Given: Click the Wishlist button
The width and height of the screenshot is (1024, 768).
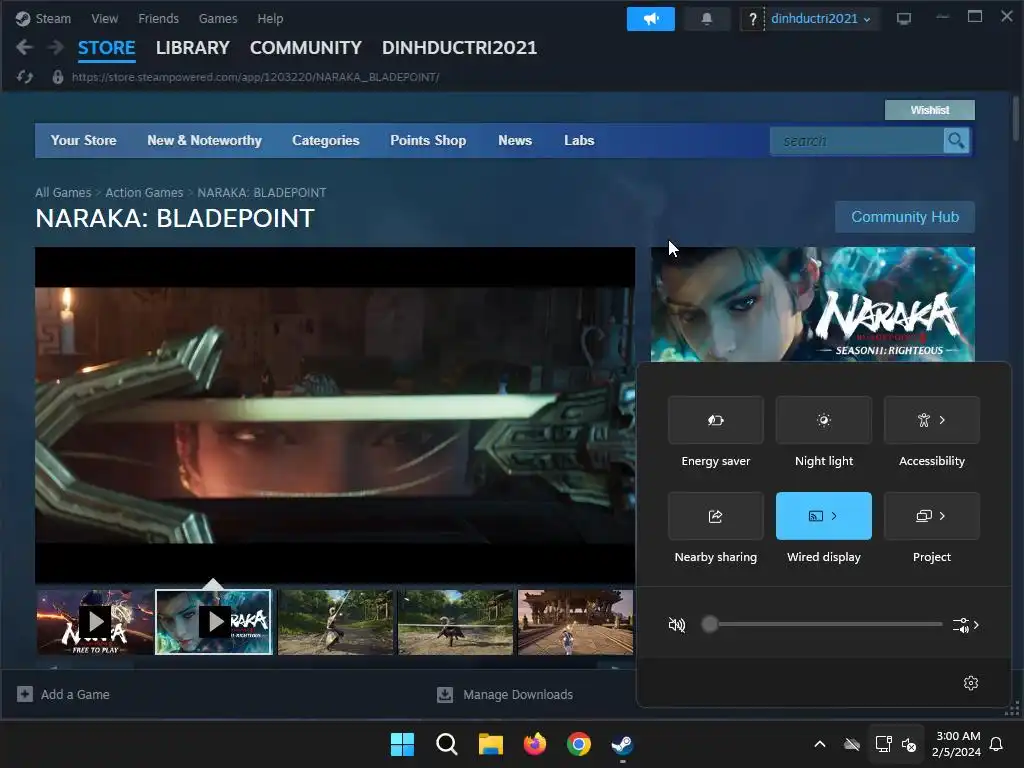Looking at the screenshot, I should (x=930, y=110).
